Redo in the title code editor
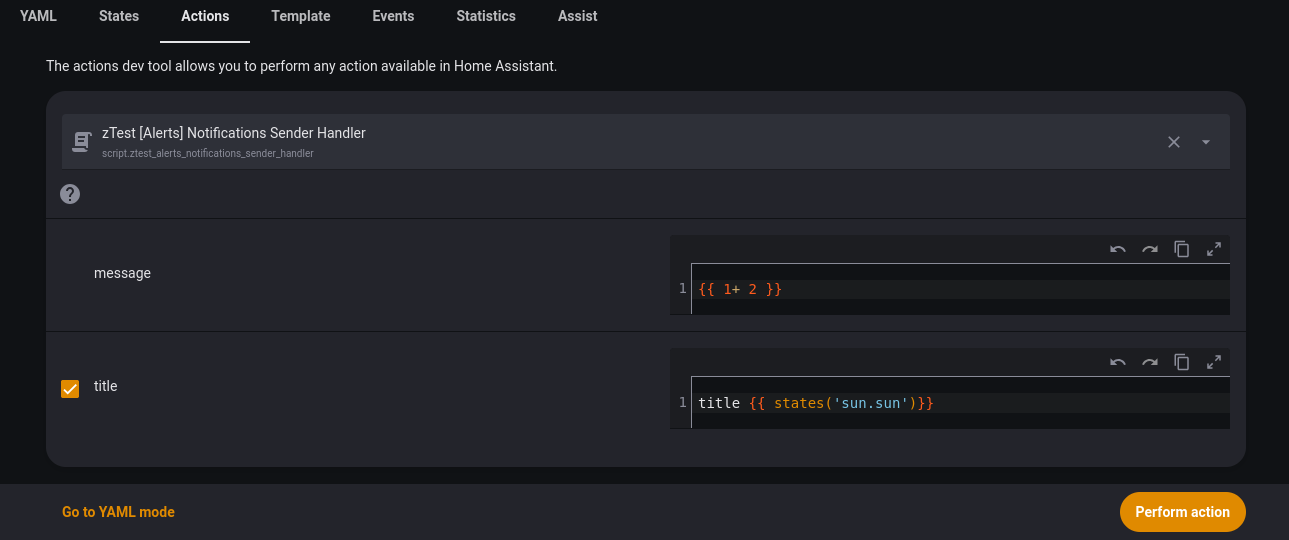Viewport: 1289px width, 540px height. (1150, 362)
